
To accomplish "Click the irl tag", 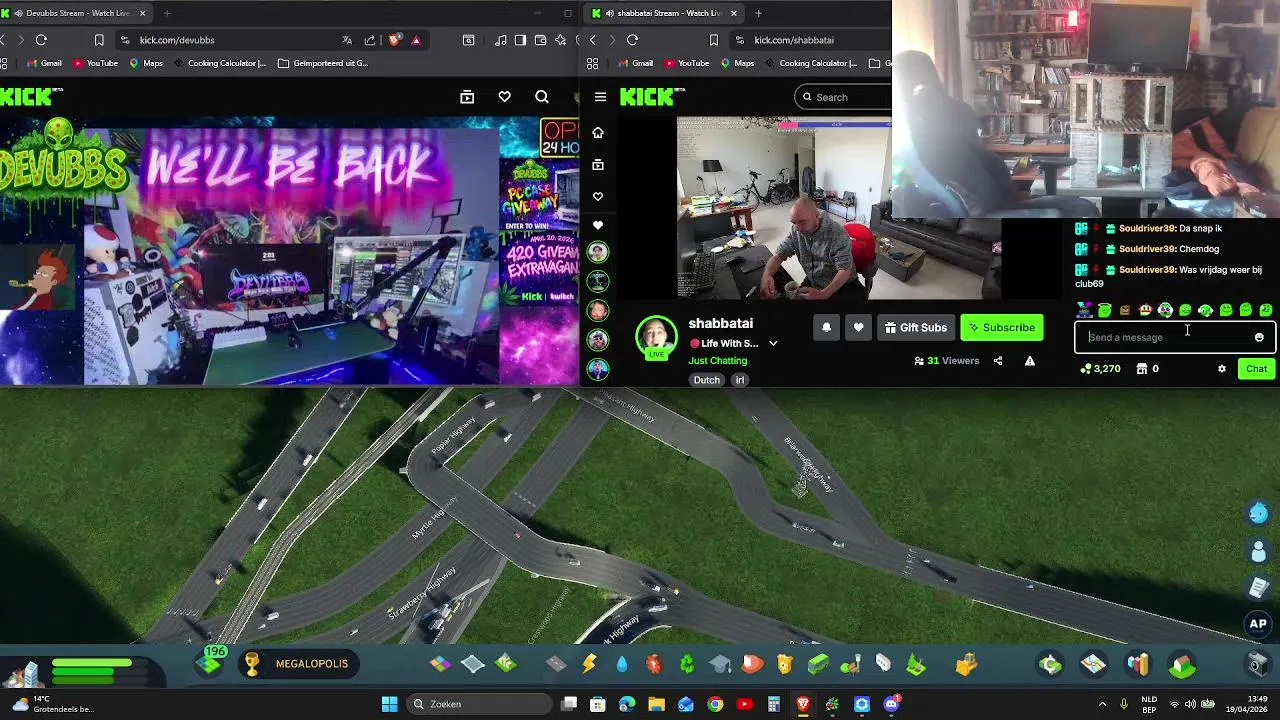I will coord(740,380).
